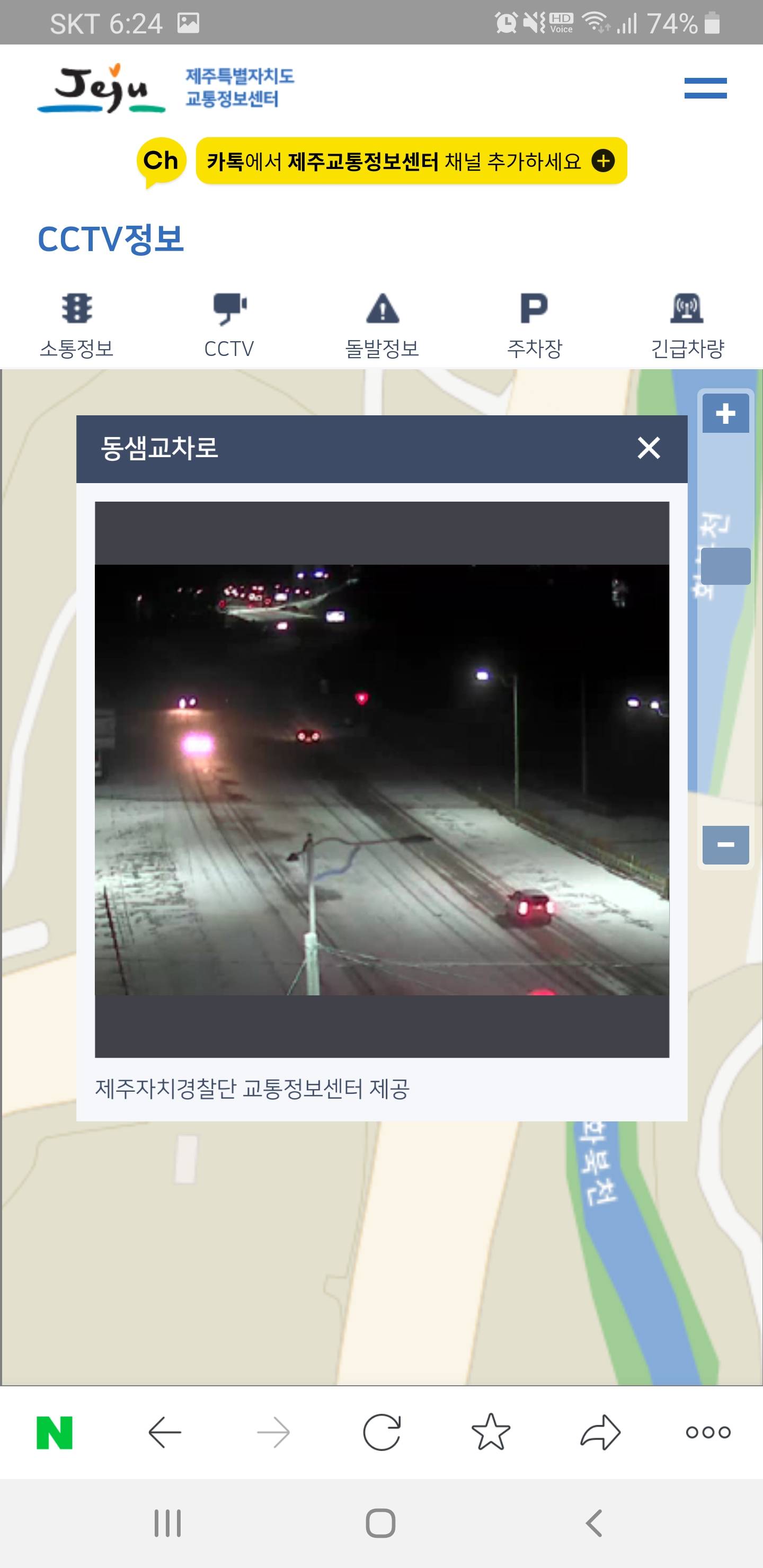Zoom in the map with plus button
Viewport: 763px width, 1568px height.
pos(725,413)
